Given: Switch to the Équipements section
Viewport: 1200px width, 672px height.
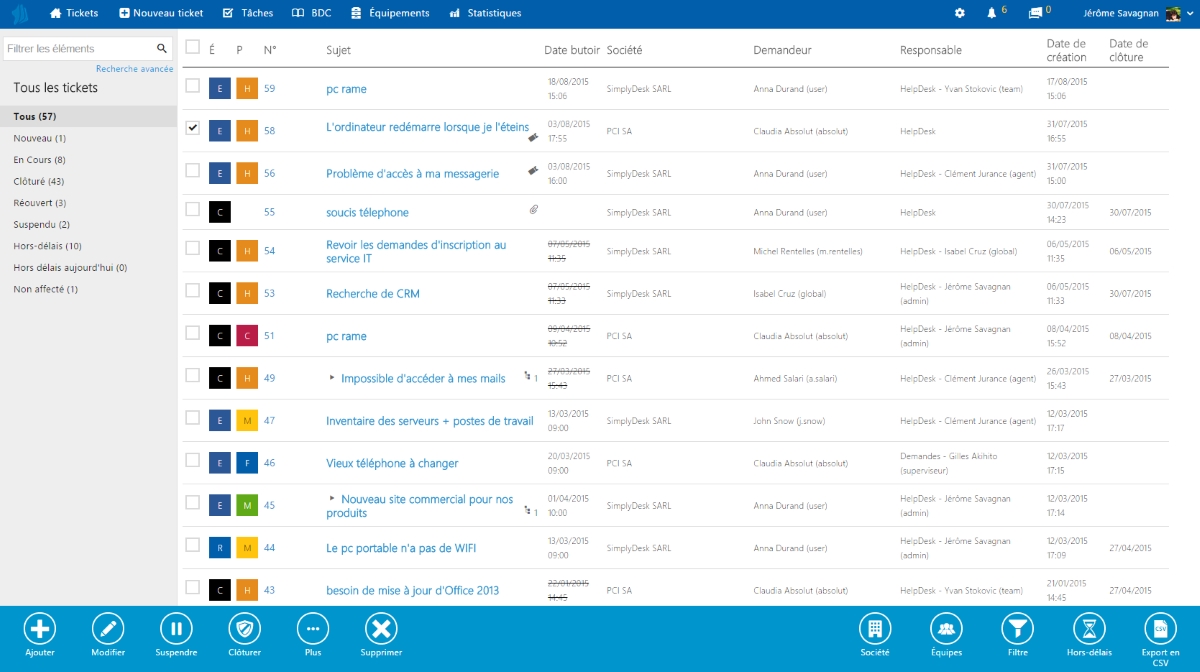Looking at the screenshot, I should point(390,13).
